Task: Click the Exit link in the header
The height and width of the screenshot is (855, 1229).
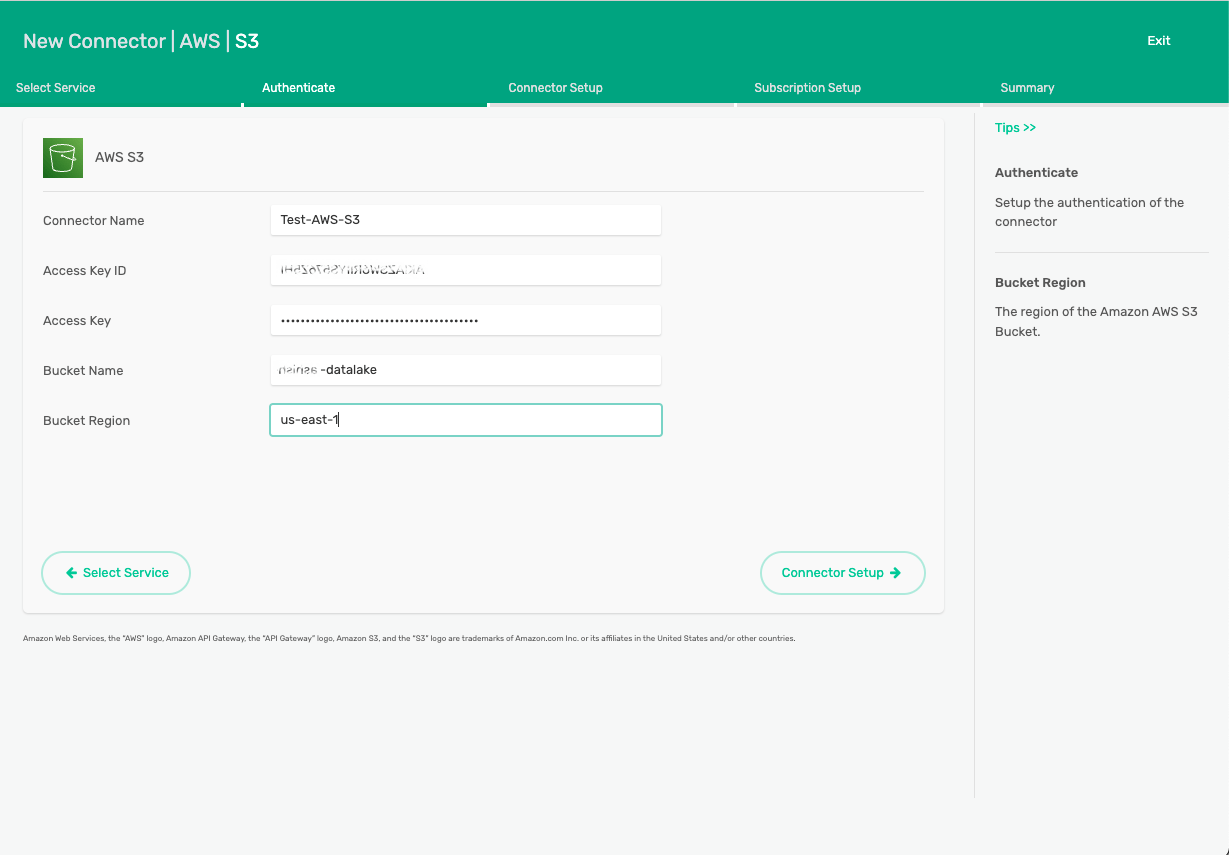Action: pyautogui.click(x=1158, y=41)
